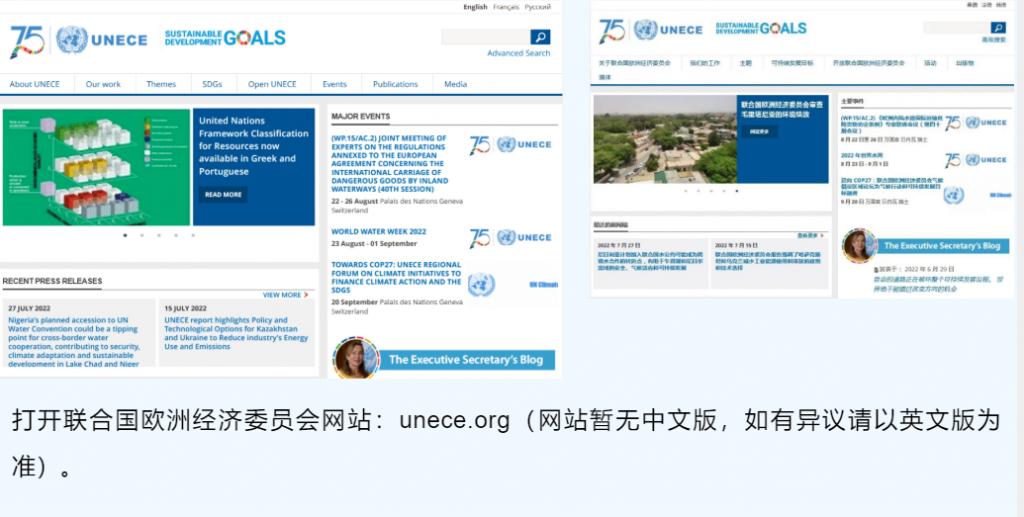The image size is (1024, 517).
Task: Click the search magnifier button on the English page
Action: (540, 37)
